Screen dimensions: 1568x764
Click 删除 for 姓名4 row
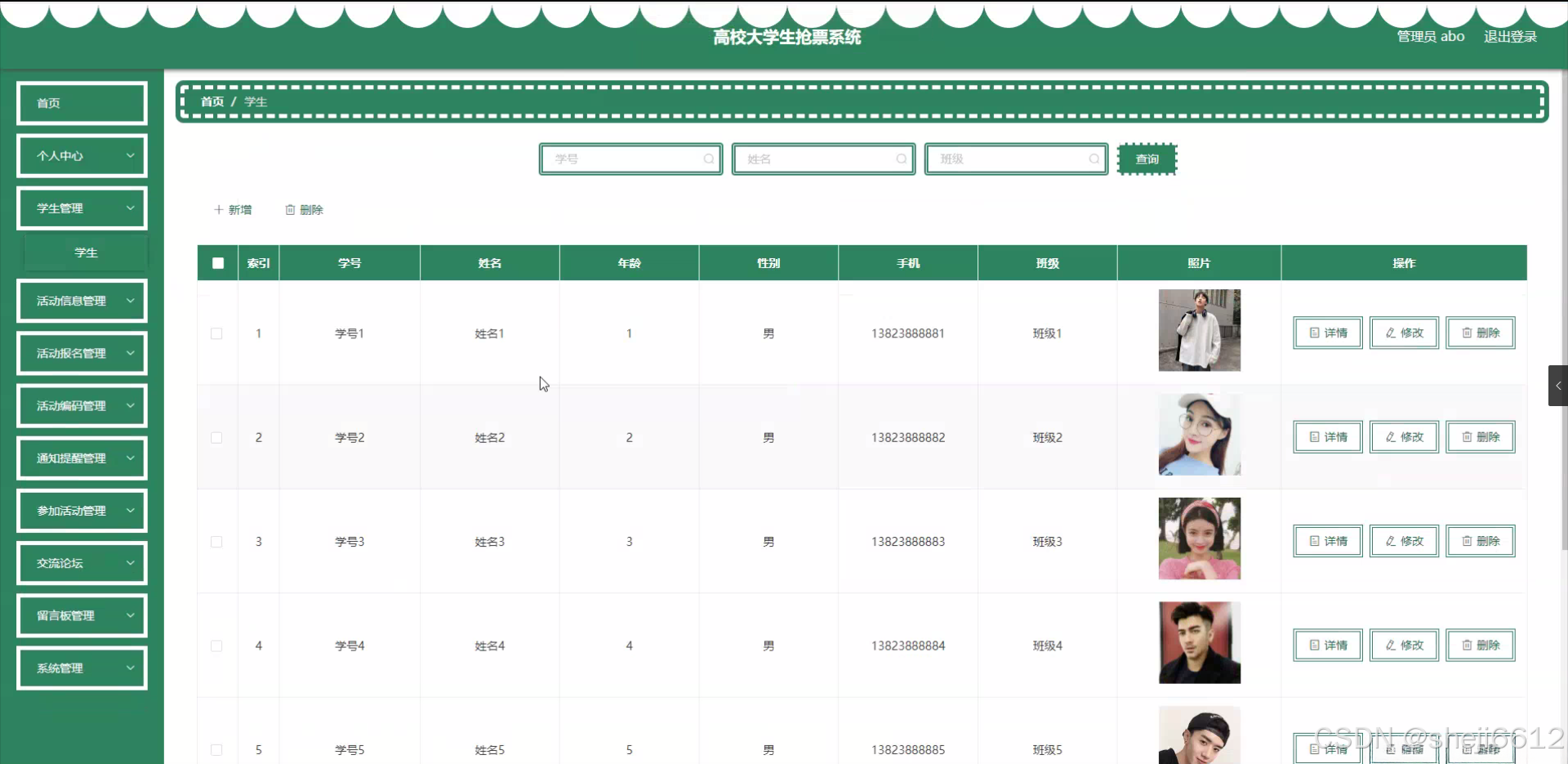[x=1481, y=646]
